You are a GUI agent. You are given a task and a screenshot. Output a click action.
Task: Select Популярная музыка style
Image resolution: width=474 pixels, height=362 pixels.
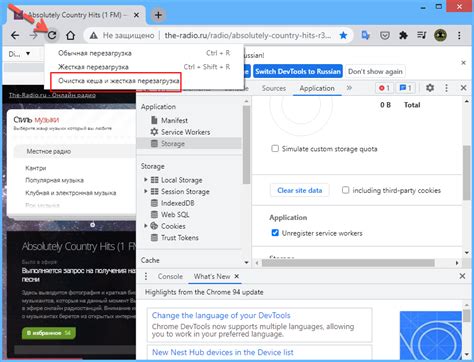click(x=54, y=180)
